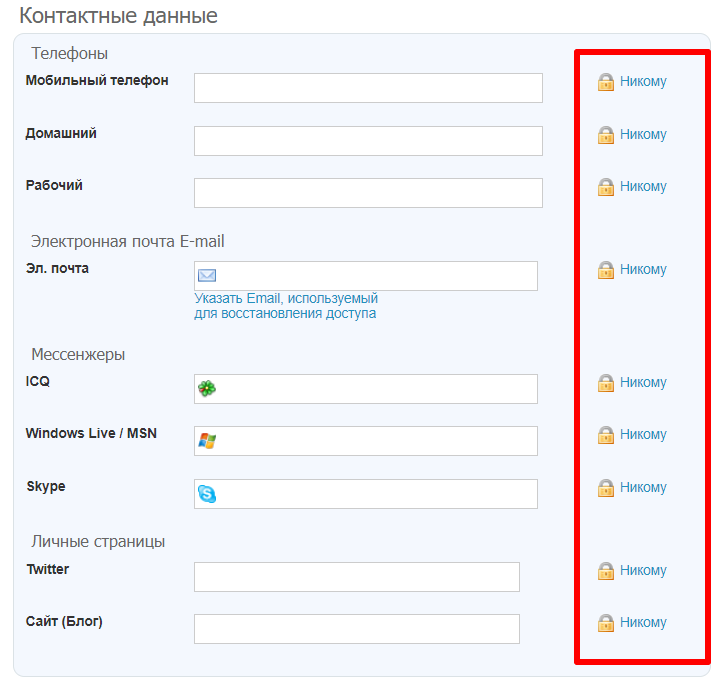
Task: Open Никому privacy dropdown for ICQ
Action: 643,383
